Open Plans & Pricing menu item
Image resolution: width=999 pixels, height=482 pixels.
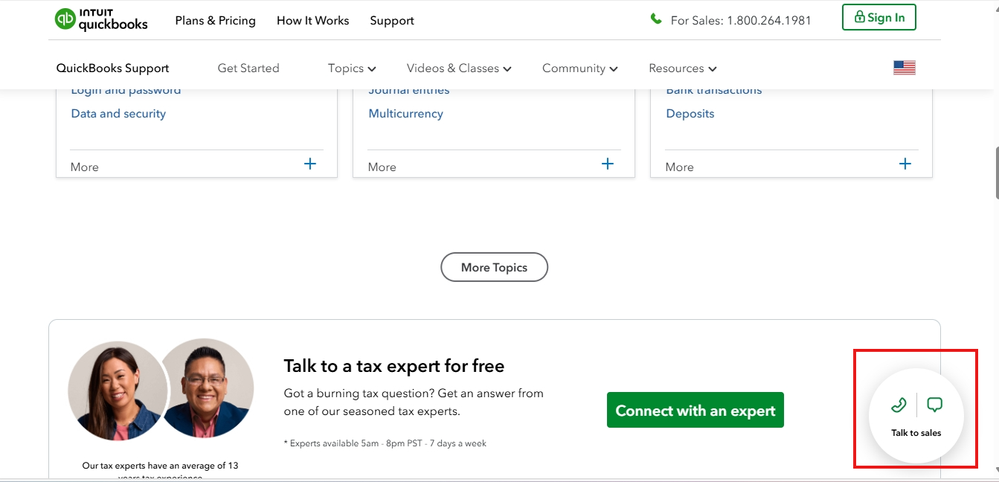[215, 20]
